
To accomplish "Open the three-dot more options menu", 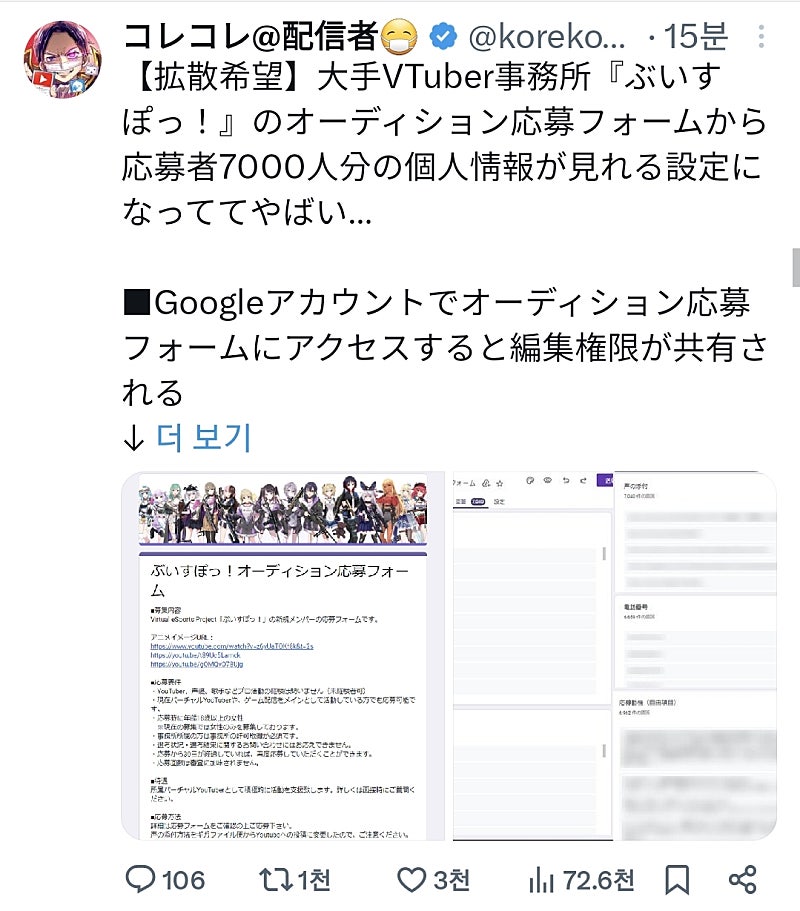I will point(761,36).
